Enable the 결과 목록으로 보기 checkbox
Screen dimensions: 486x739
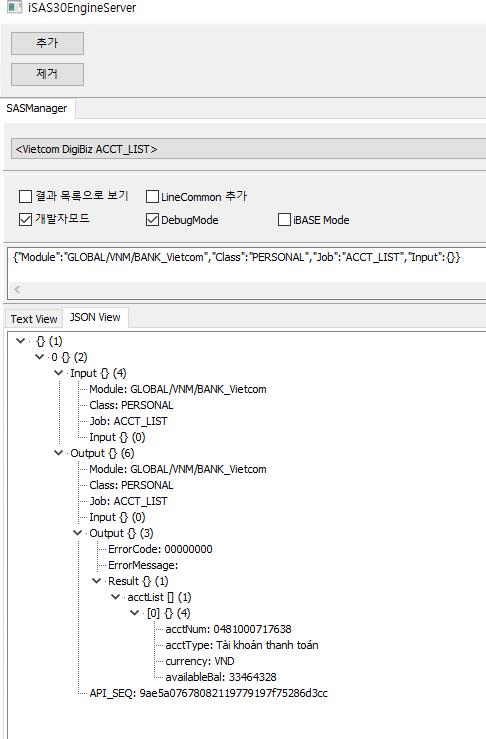(25, 196)
